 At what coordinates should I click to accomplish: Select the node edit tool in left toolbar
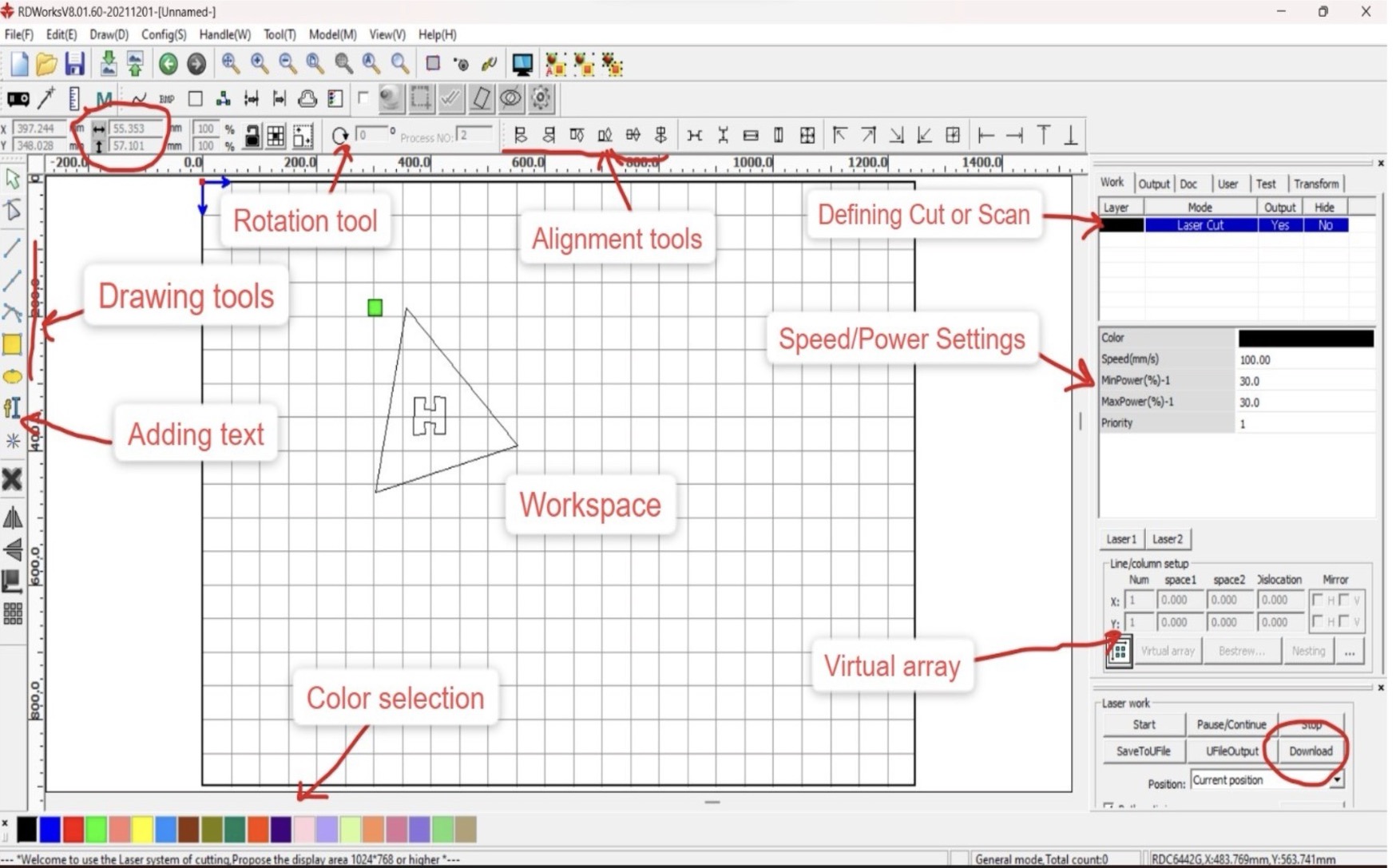coord(12,210)
